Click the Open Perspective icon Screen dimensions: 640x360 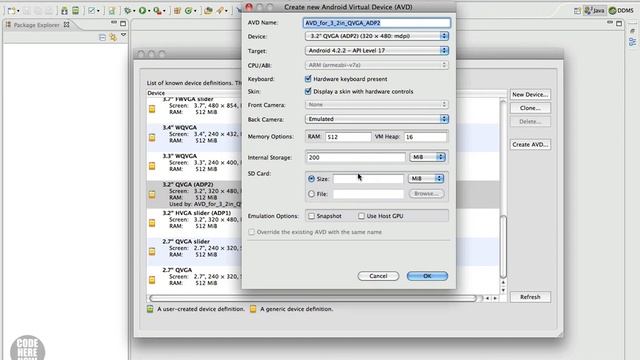pyautogui.click(x=577, y=11)
